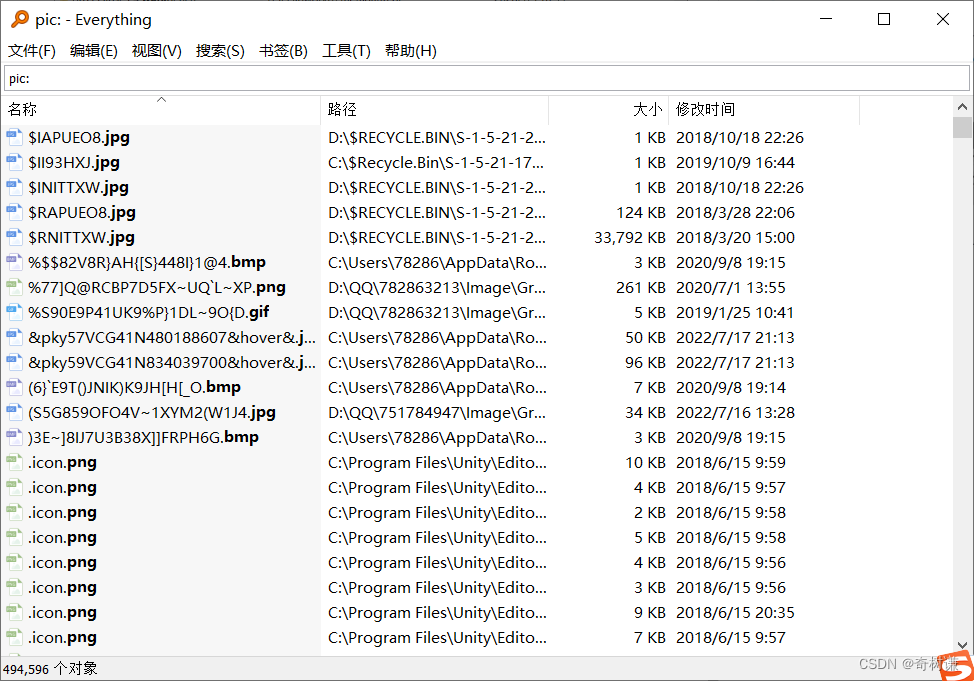This screenshot has height=681, width=974.
Task: Sort results by 大小 column header
Action: (x=609, y=109)
